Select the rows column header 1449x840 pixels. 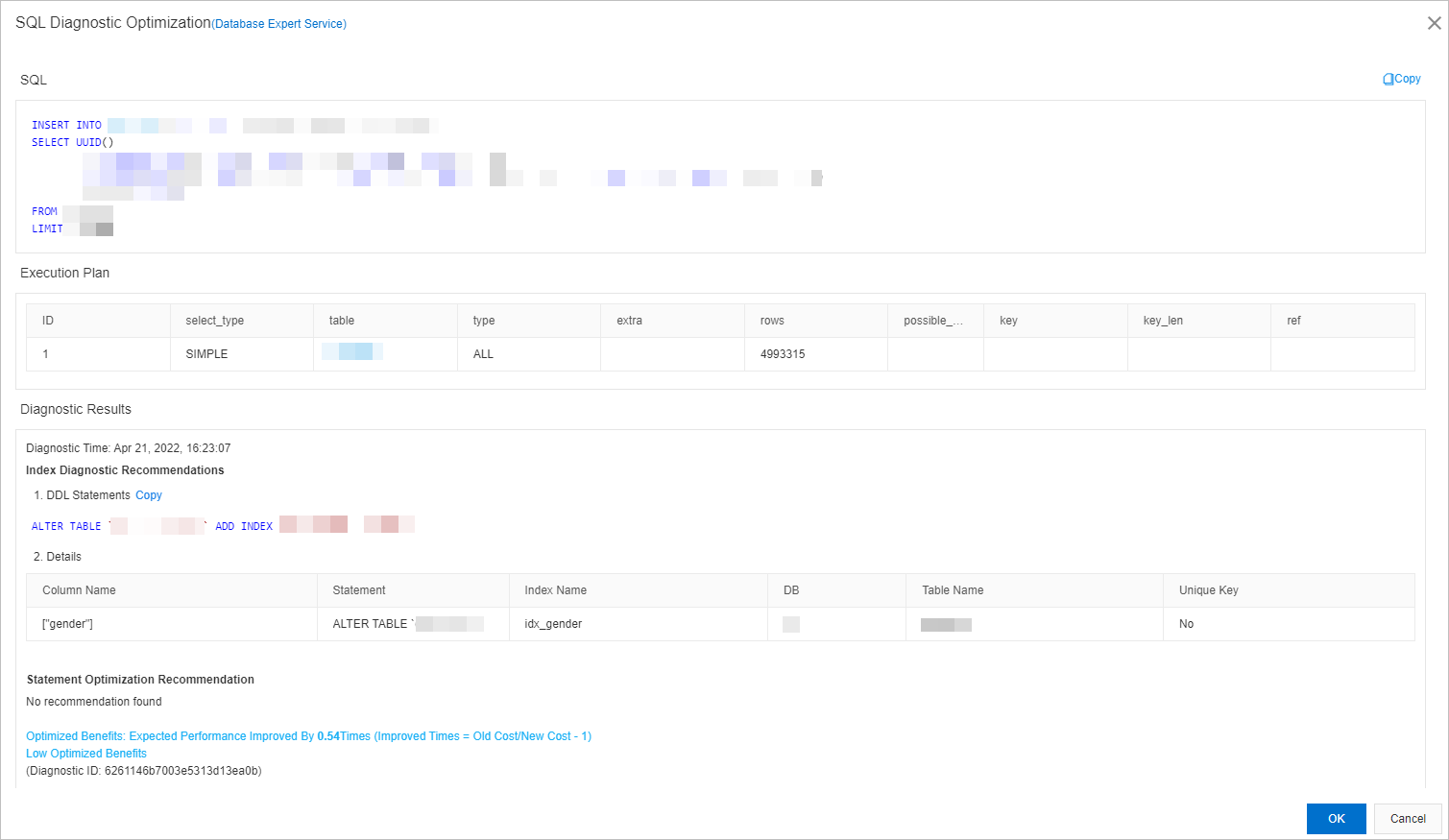tap(816, 321)
